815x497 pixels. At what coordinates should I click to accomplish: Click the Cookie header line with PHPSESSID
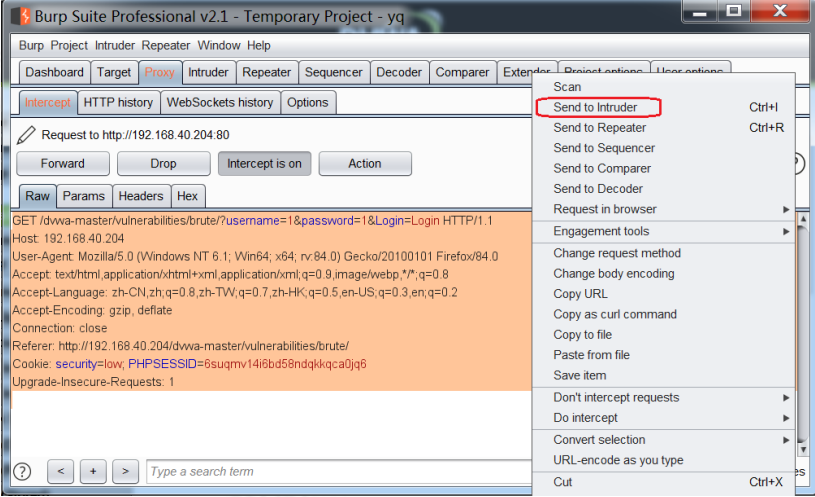pos(190,364)
